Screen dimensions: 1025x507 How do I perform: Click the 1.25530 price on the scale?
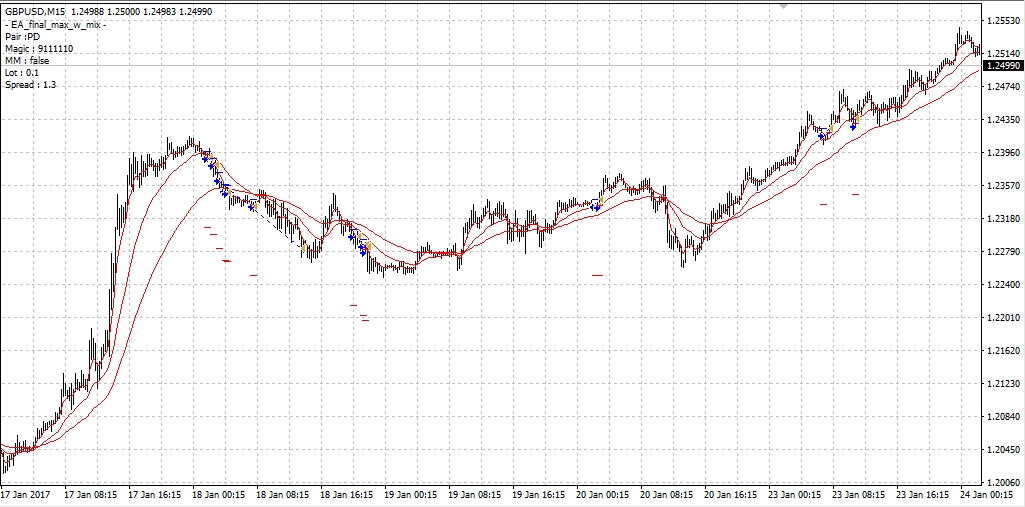click(x=1001, y=21)
